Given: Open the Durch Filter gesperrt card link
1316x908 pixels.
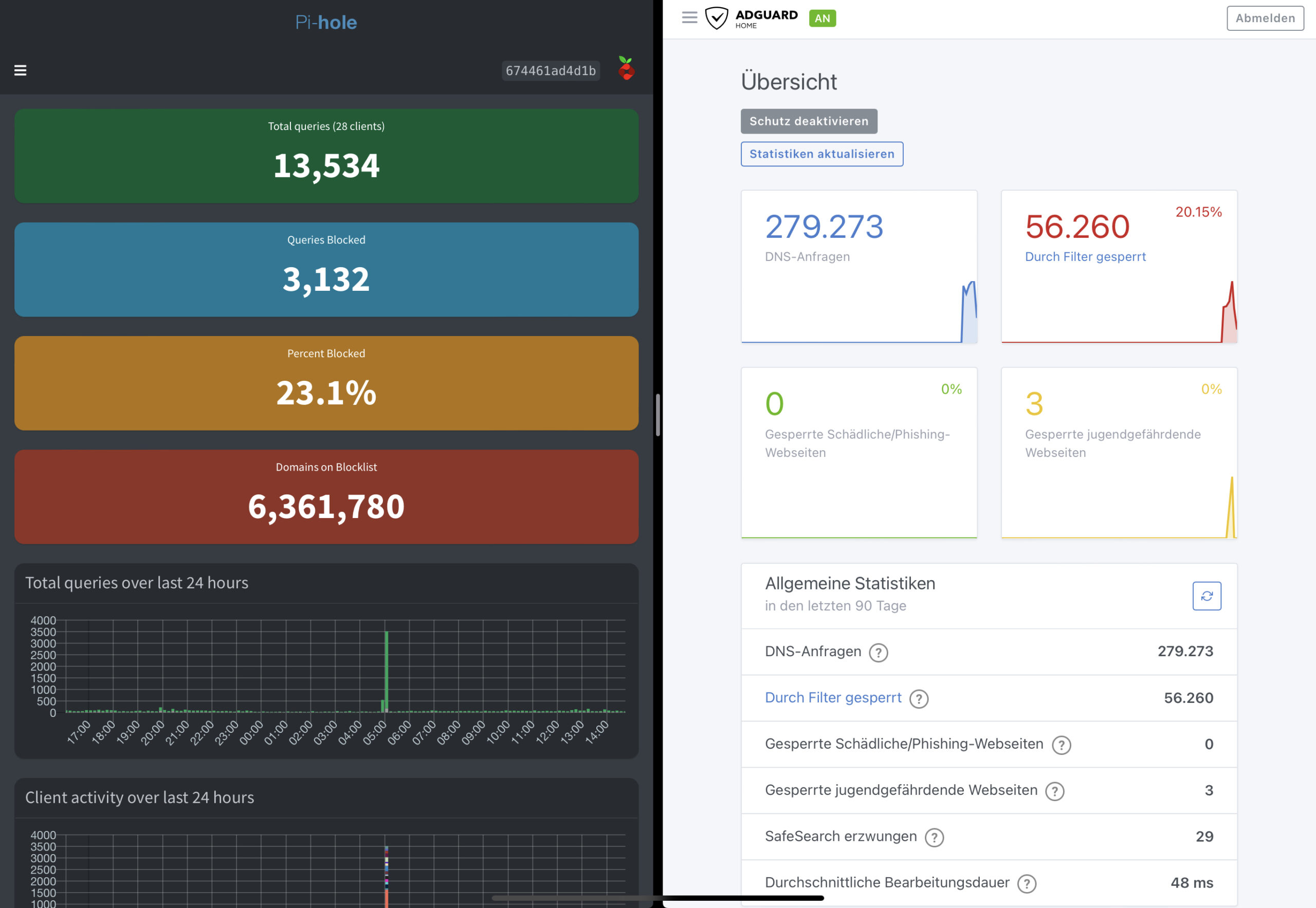Looking at the screenshot, I should [x=1085, y=256].
